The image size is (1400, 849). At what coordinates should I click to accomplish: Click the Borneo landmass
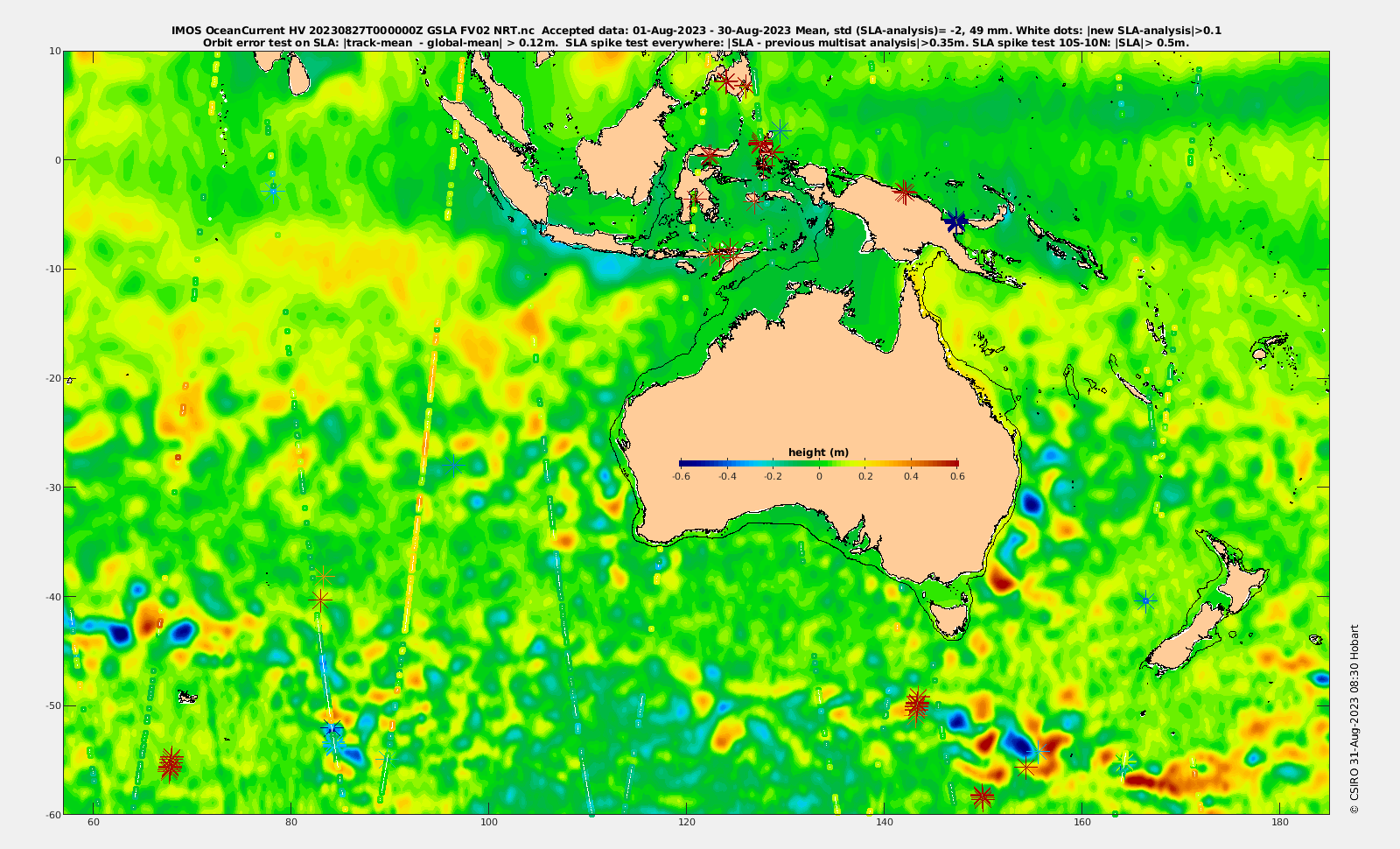tap(626, 151)
